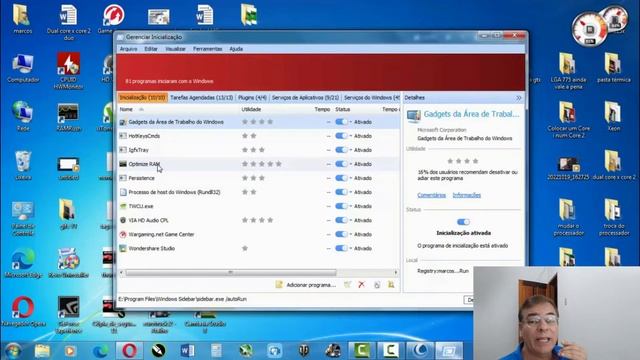Open the pasta térmica folder on desktop
The image size is (640, 360).
coord(613,68)
